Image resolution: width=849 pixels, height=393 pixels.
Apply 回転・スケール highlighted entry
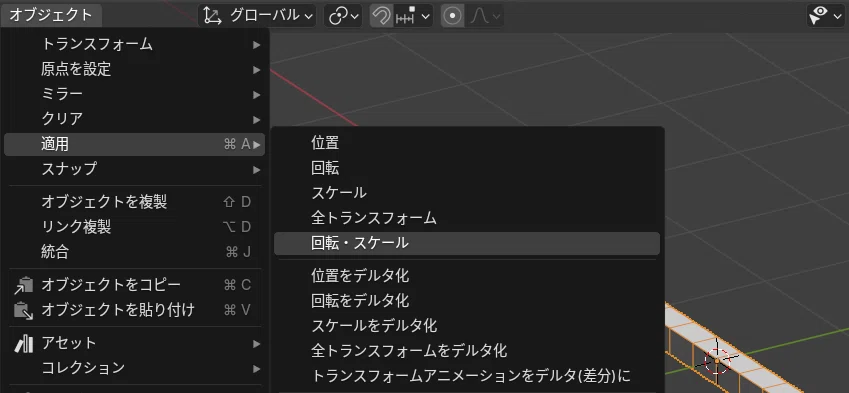tap(467, 243)
